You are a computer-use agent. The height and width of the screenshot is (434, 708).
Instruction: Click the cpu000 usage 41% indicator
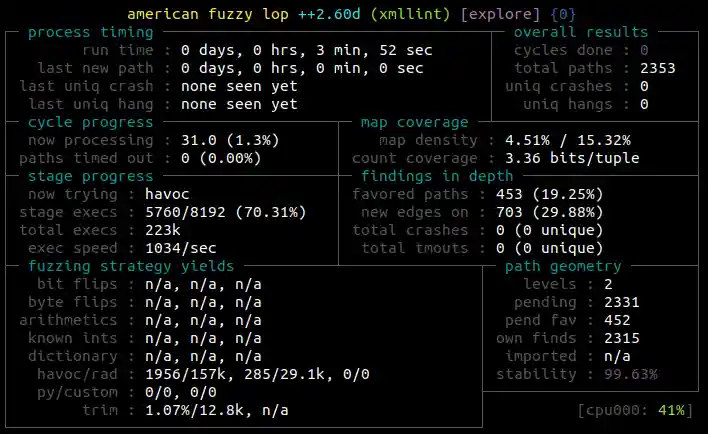[x=635, y=411]
